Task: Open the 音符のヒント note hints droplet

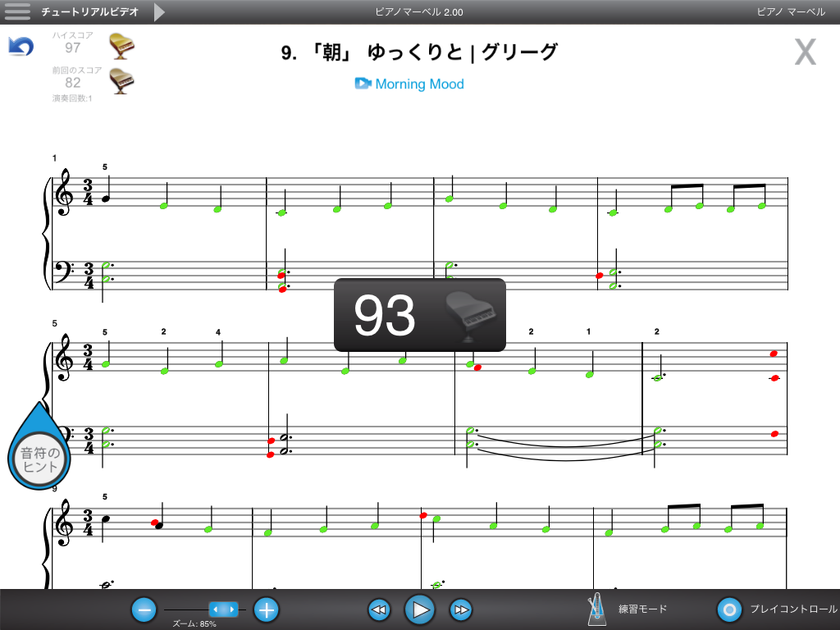Action: click(x=38, y=453)
